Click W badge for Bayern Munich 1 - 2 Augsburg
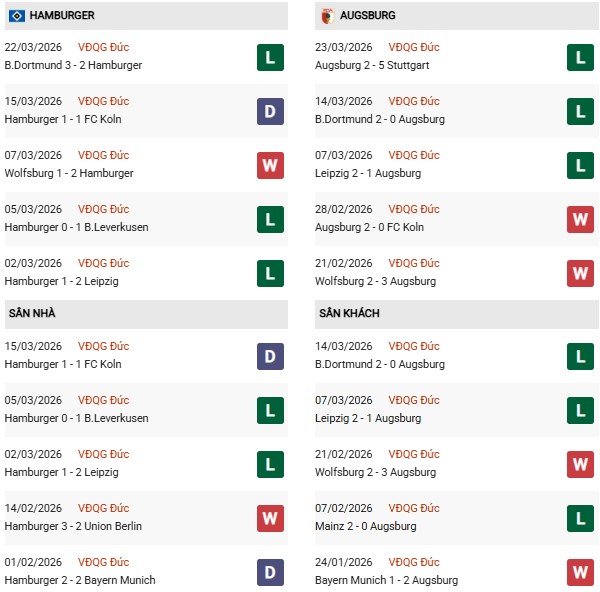This screenshot has width=600, height=592. [580, 572]
